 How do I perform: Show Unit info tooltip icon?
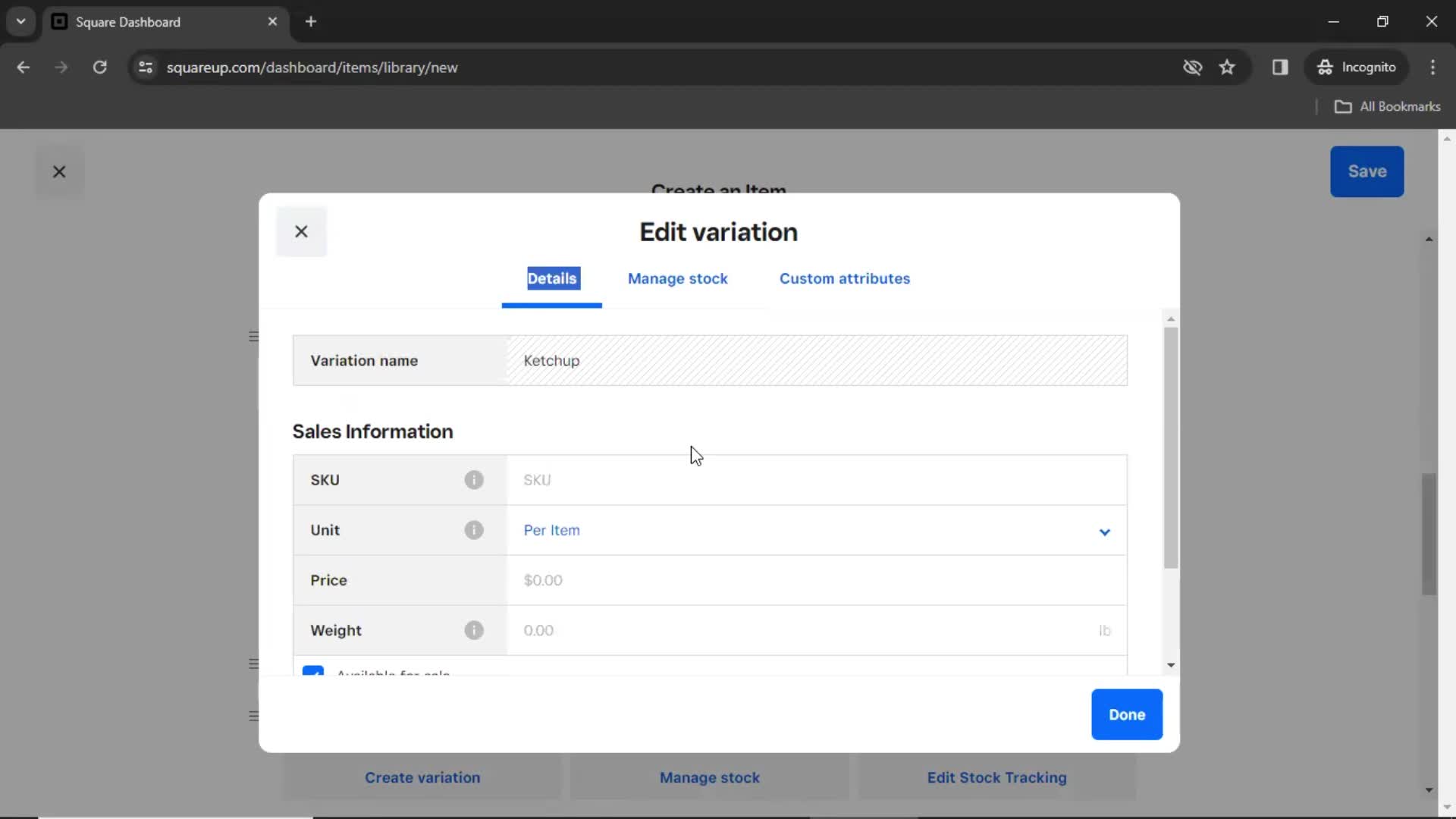pos(474,530)
